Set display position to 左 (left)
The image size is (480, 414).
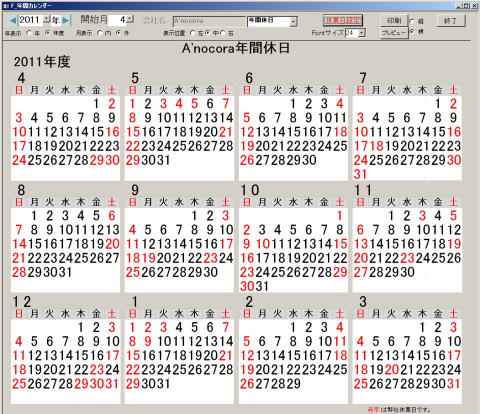pyautogui.click(x=192, y=33)
